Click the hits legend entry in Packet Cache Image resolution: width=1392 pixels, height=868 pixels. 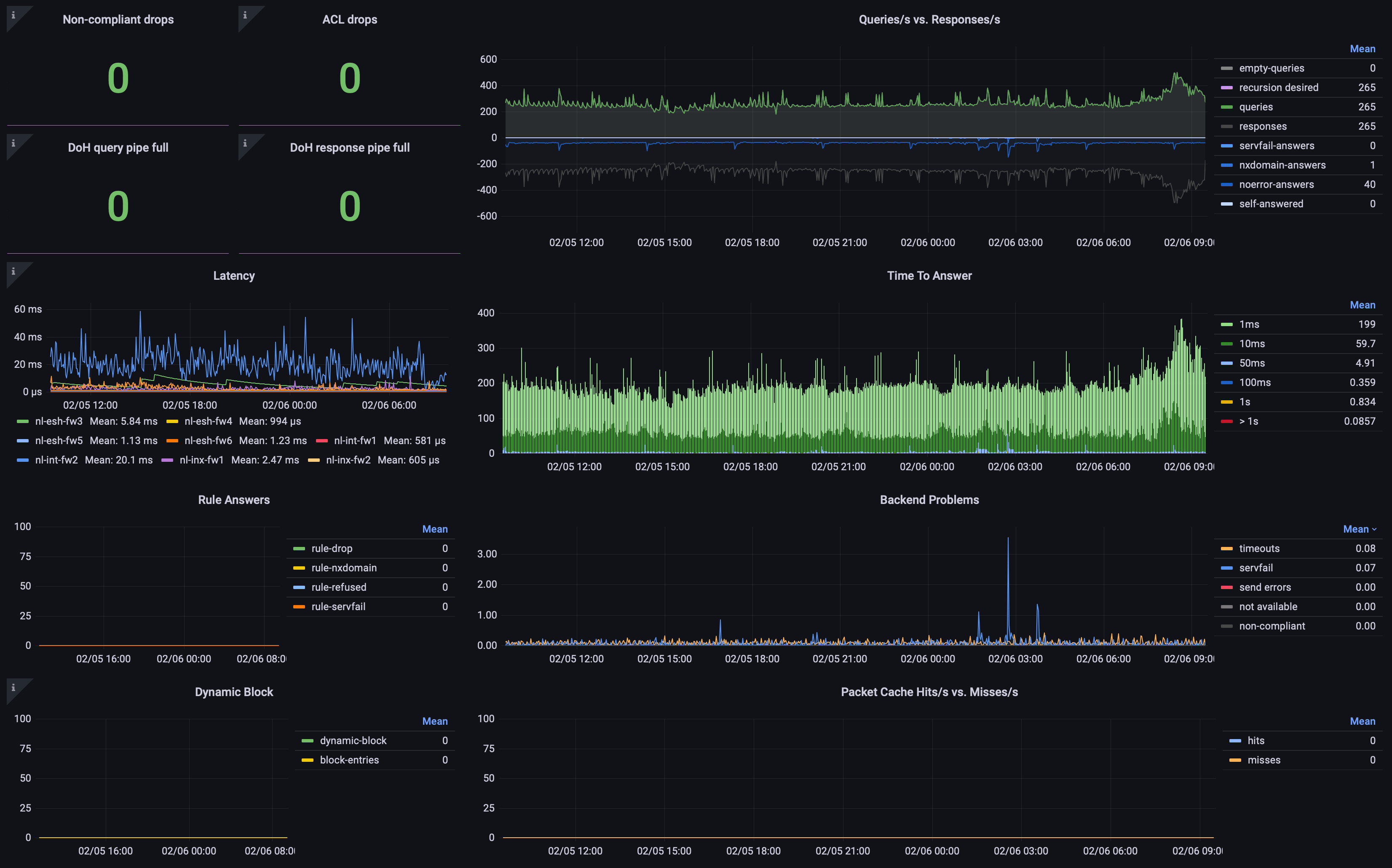pos(1255,741)
